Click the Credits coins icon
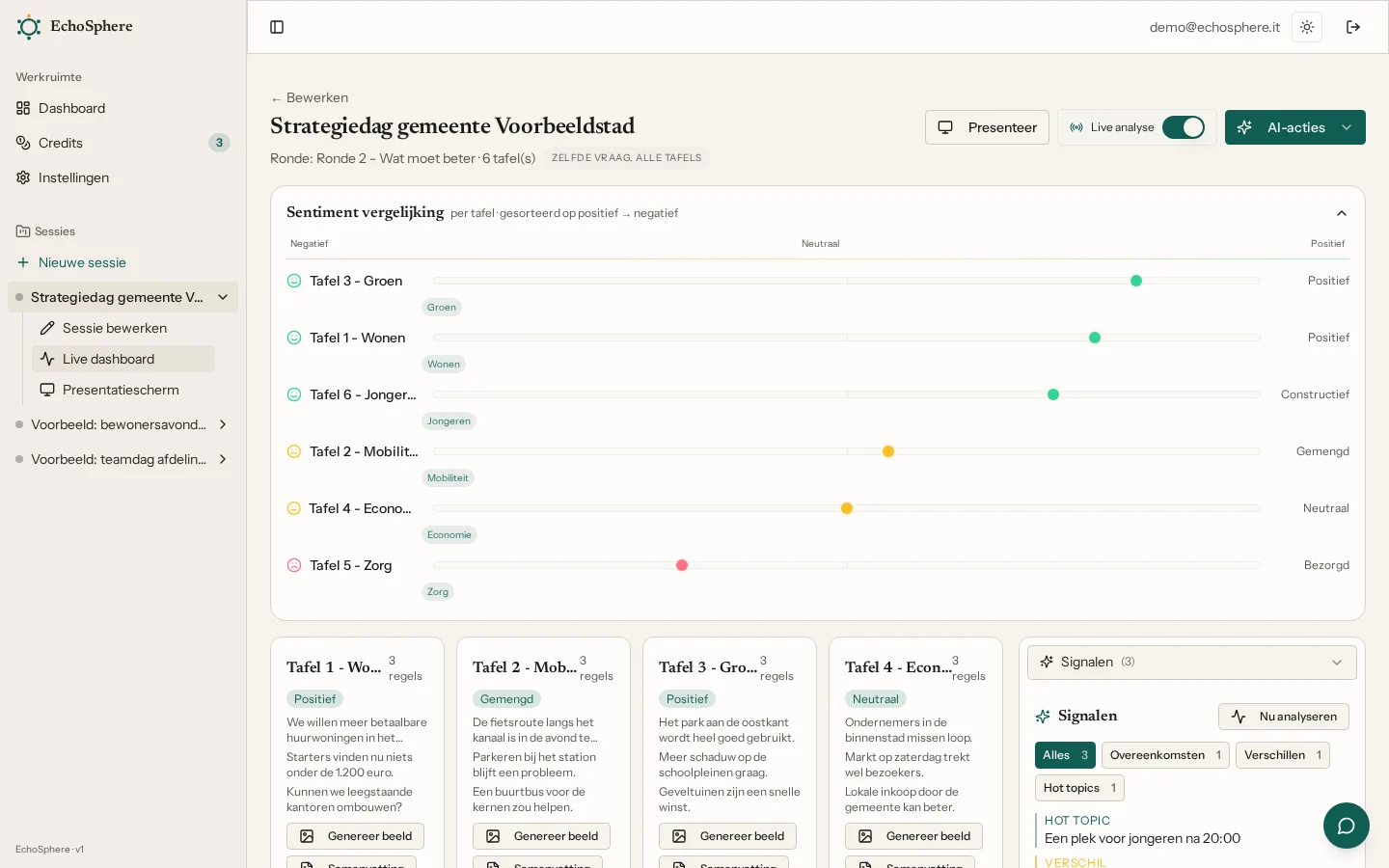Viewport: 1389px width, 868px height. pos(23,143)
